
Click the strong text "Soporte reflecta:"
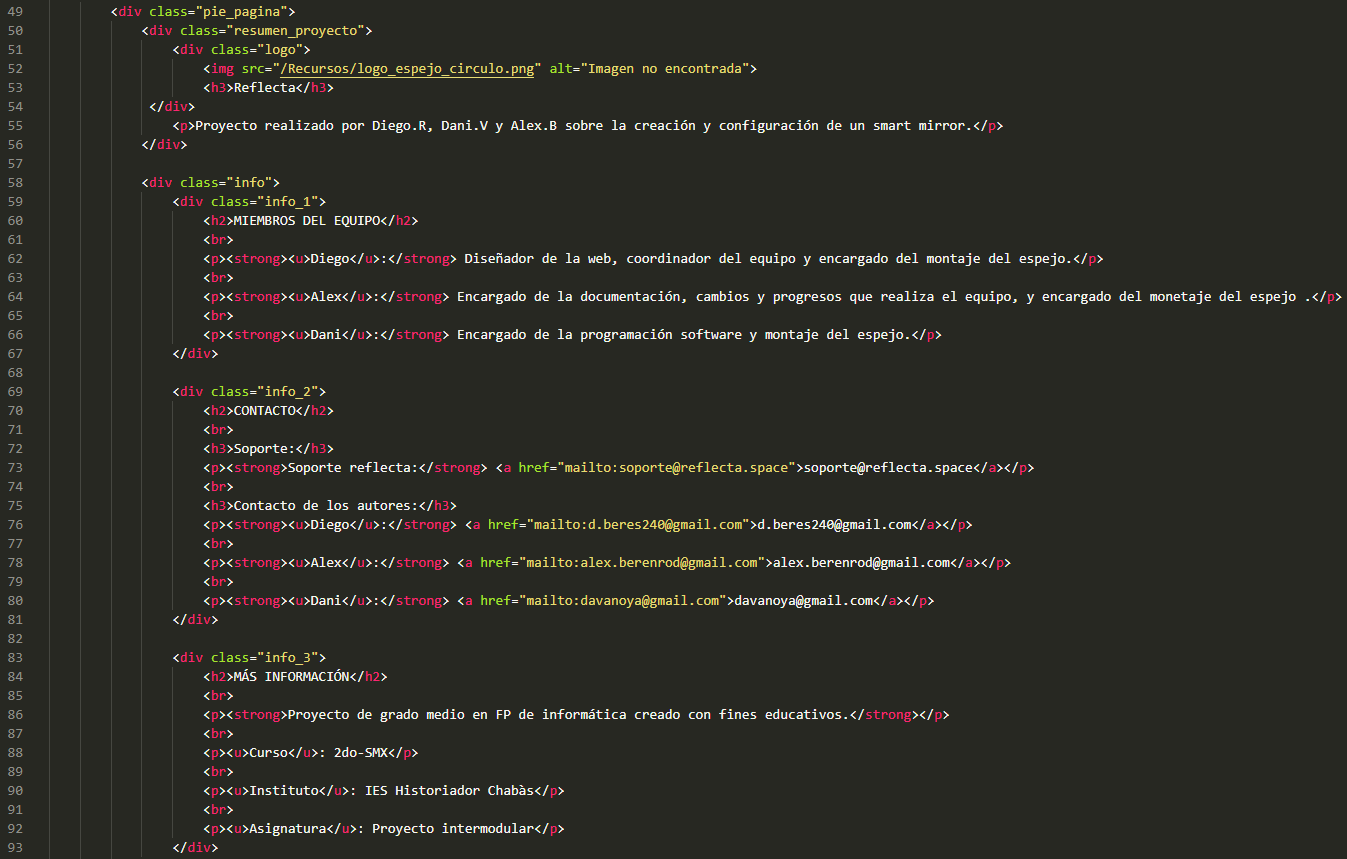[352, 468]
